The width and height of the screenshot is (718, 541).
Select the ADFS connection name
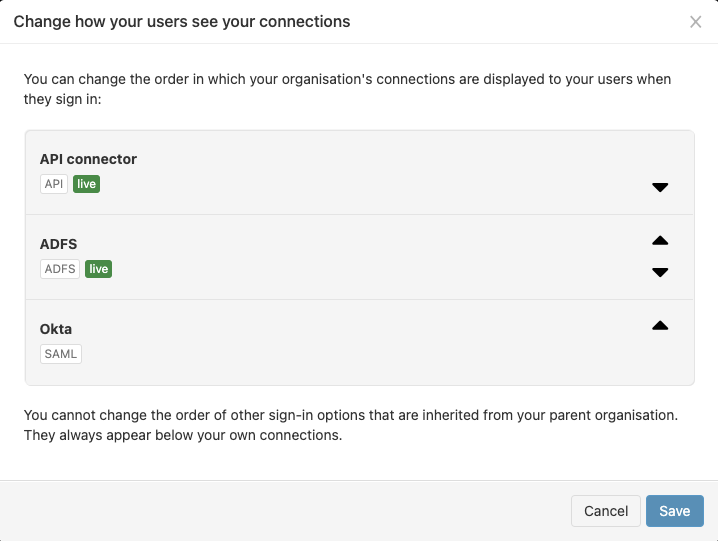point(59,244)
